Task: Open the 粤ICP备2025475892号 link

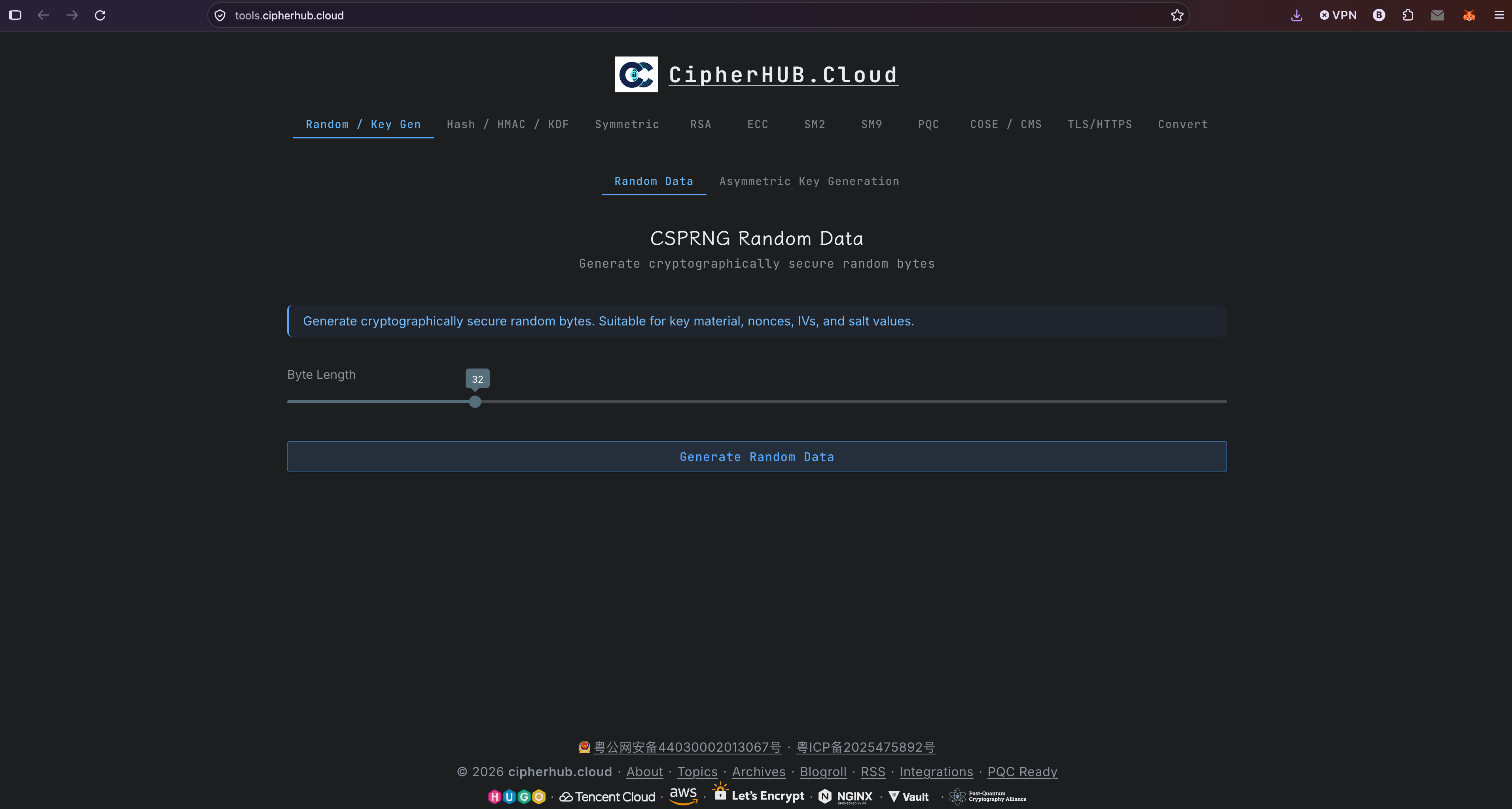Action: click(x=866, y=747)
